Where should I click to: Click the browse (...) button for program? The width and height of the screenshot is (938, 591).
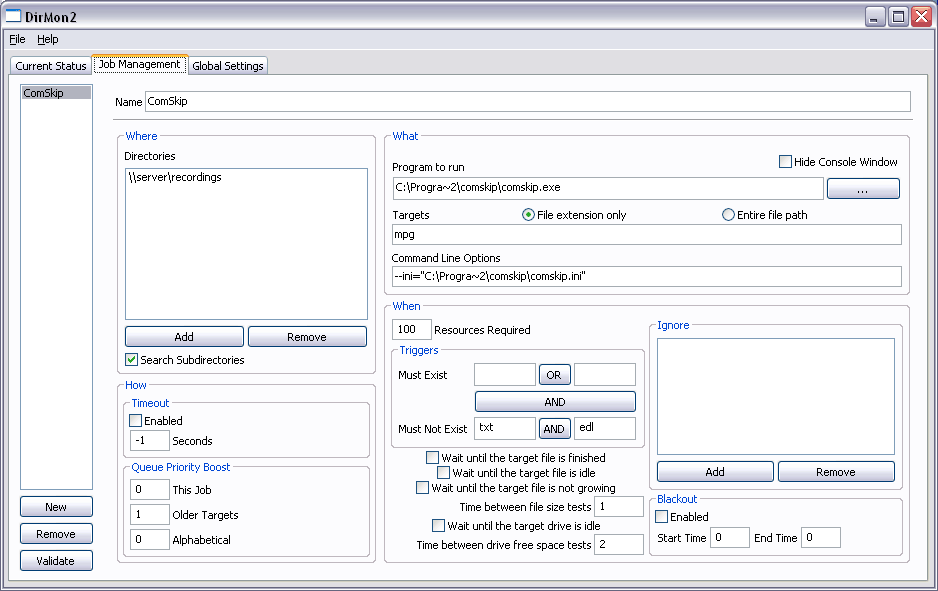tap(862, 188)
